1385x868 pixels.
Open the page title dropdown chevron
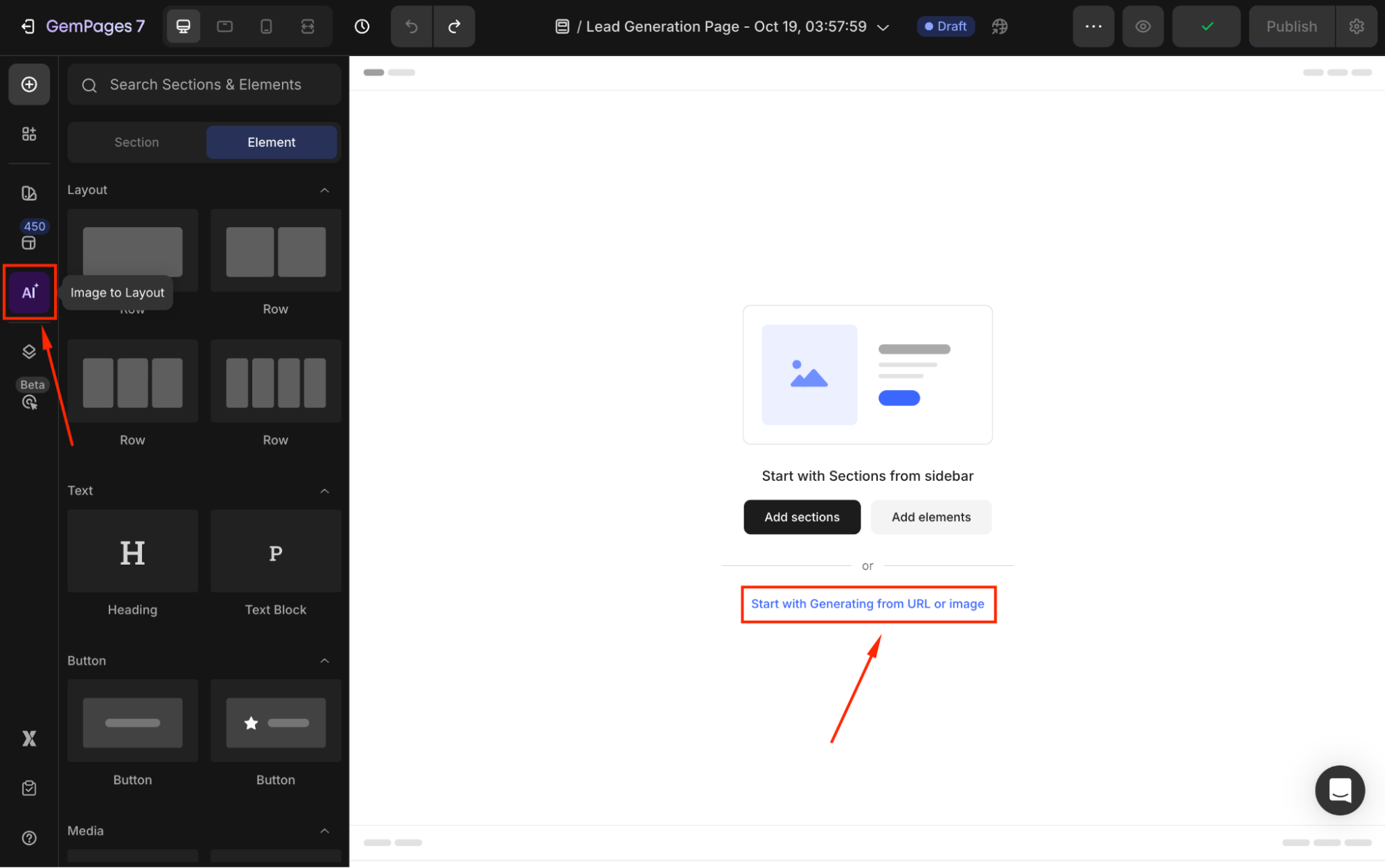[x=883, y=27]
